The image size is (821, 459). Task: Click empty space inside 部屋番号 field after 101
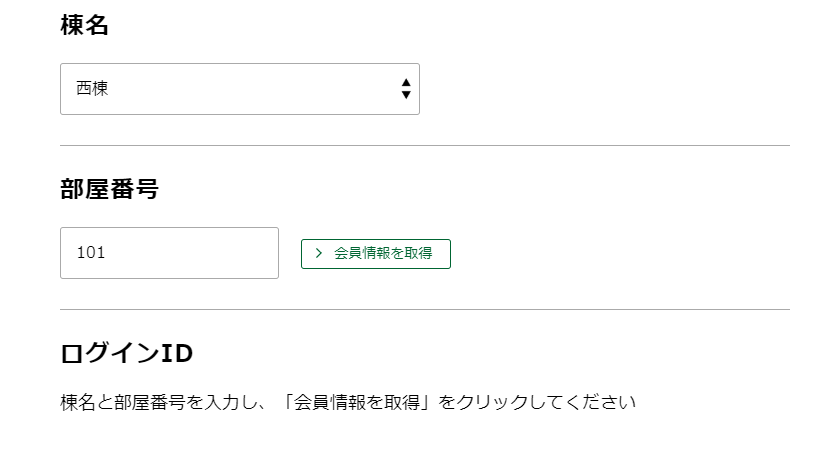(200, 253)
